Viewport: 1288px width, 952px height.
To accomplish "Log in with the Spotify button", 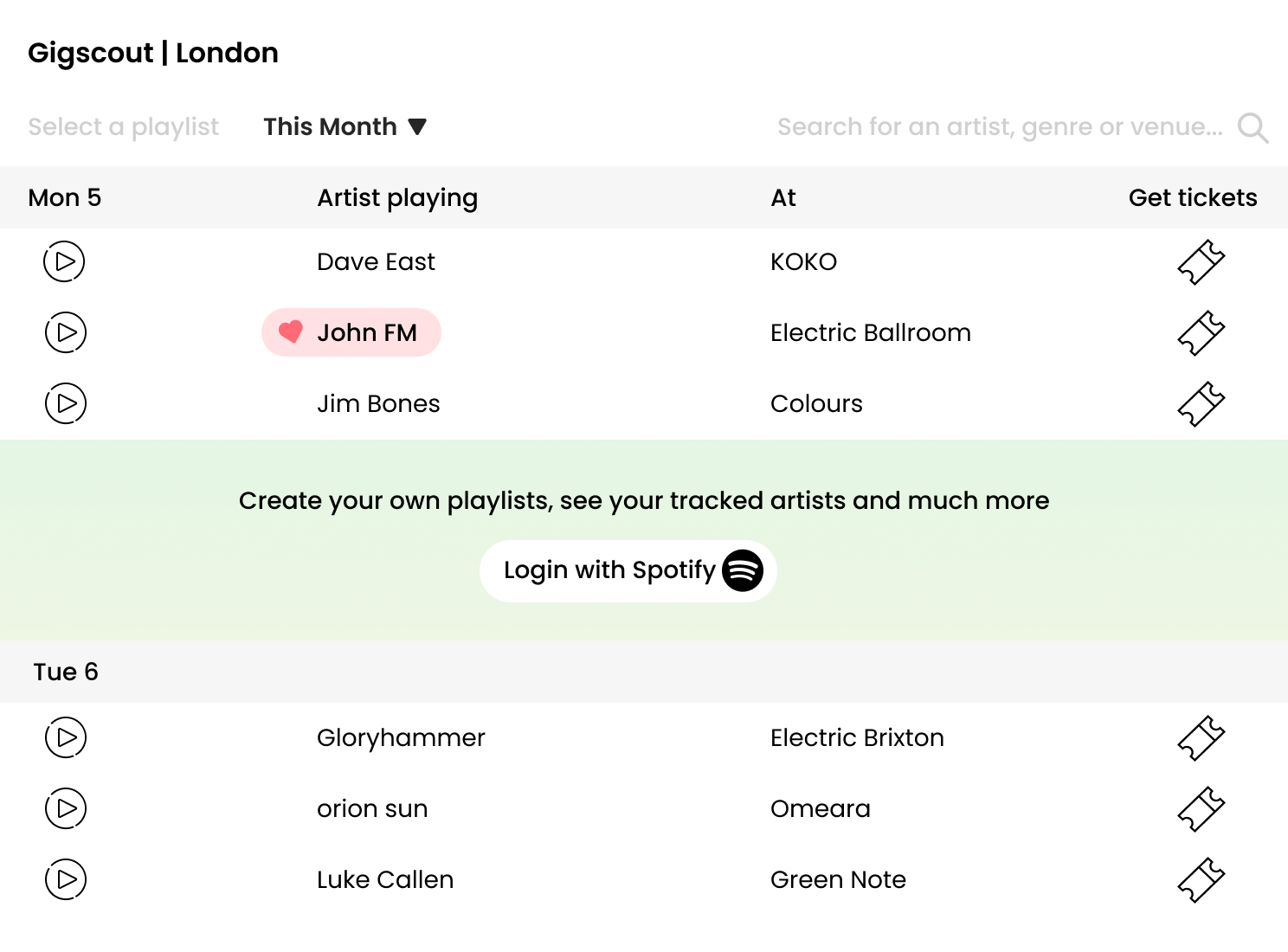I will click(x=628, y=570).
